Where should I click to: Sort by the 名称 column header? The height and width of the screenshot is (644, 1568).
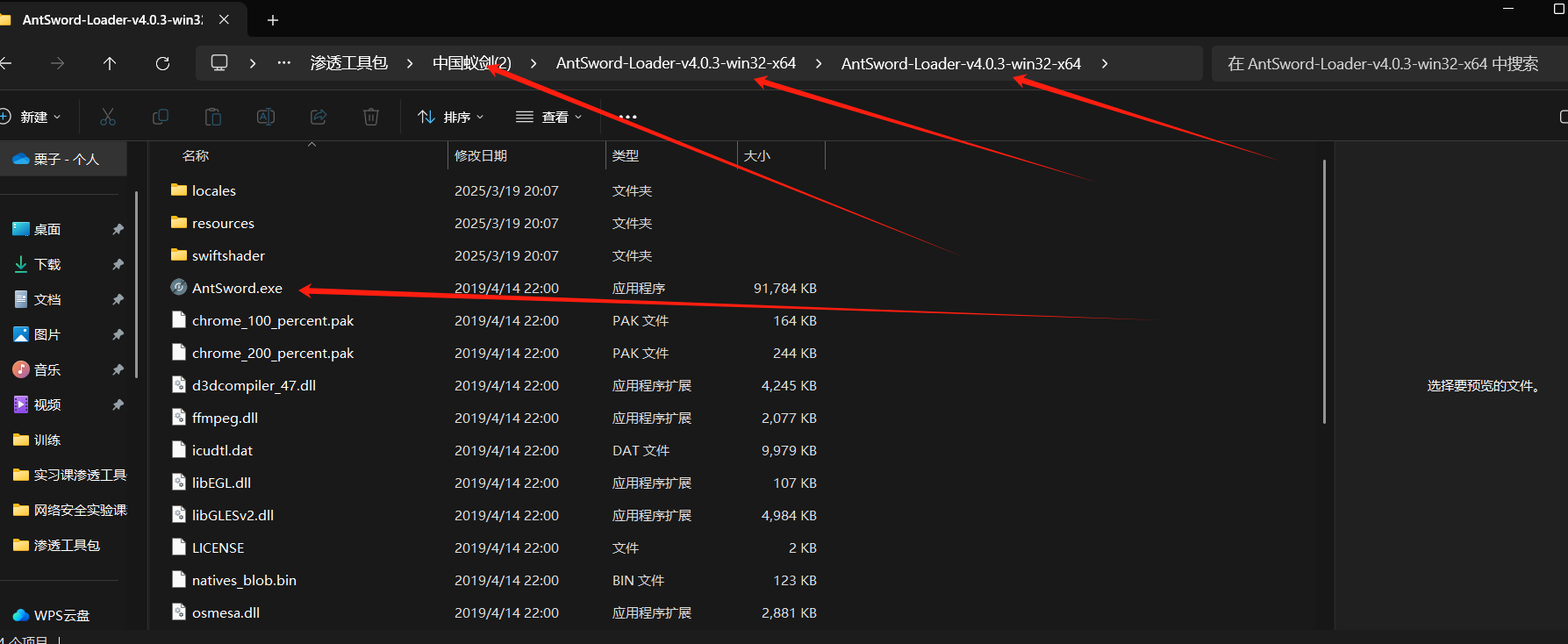195,155
